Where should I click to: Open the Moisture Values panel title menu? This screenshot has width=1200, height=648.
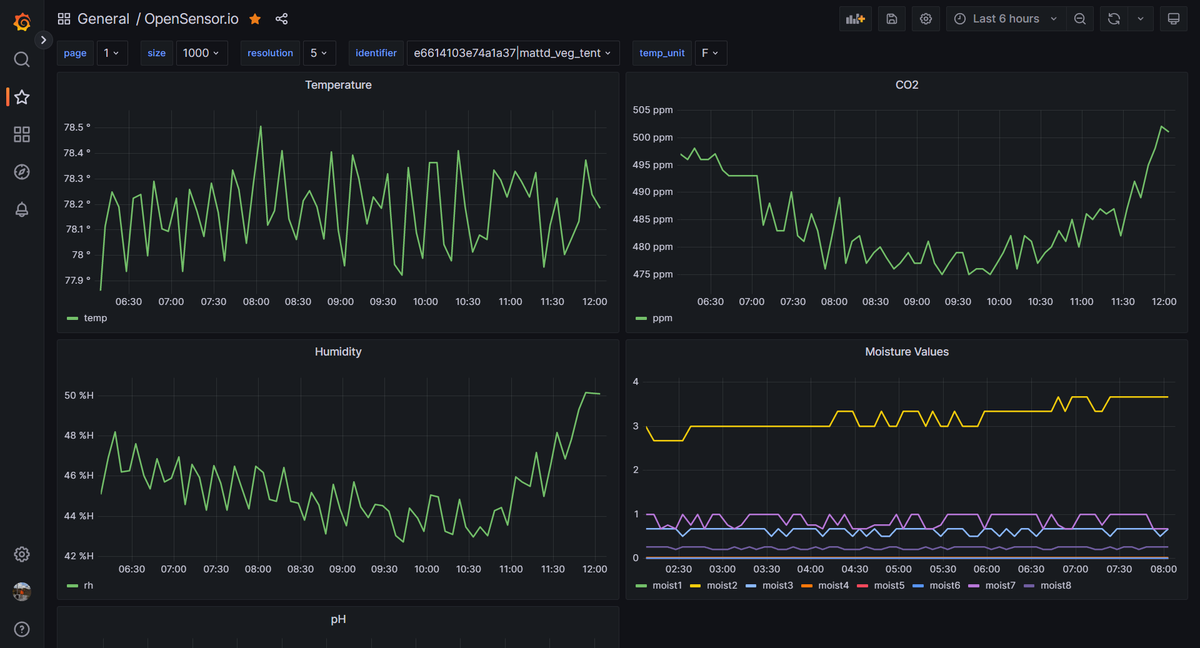tap(906, 352)
